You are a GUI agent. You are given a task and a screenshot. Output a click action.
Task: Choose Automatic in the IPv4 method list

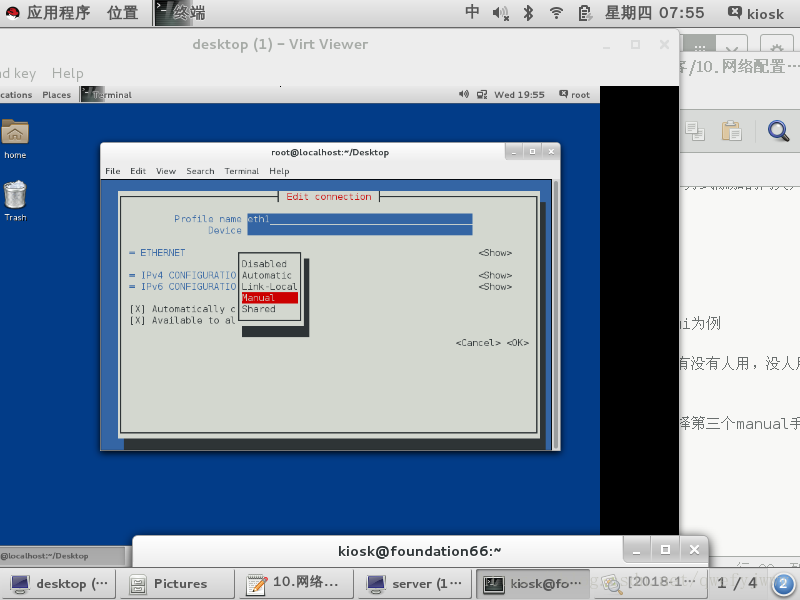pos(267,275)
